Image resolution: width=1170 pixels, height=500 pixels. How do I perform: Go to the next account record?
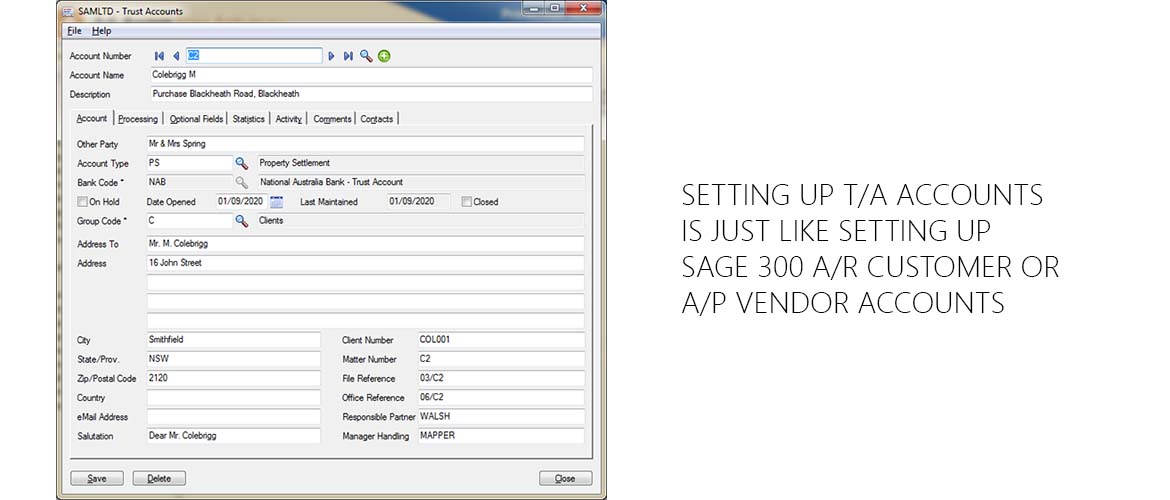click(x=331, y=56)
